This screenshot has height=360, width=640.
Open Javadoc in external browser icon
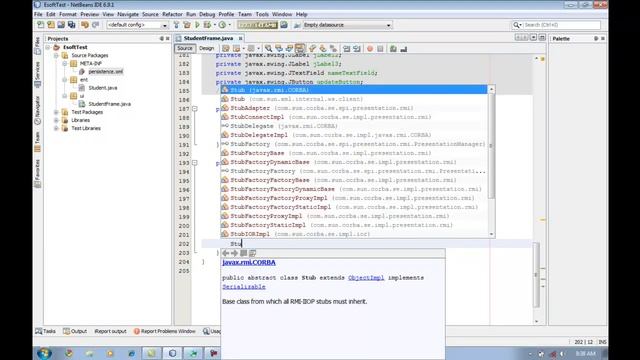(x=243, y=253)
